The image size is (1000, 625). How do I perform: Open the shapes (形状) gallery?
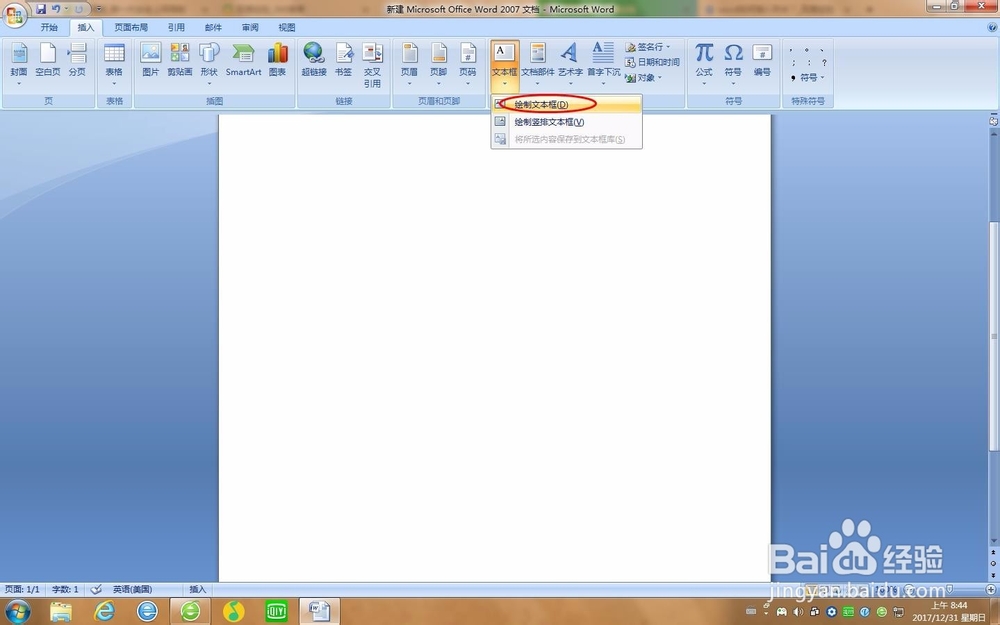coord(209,64)
